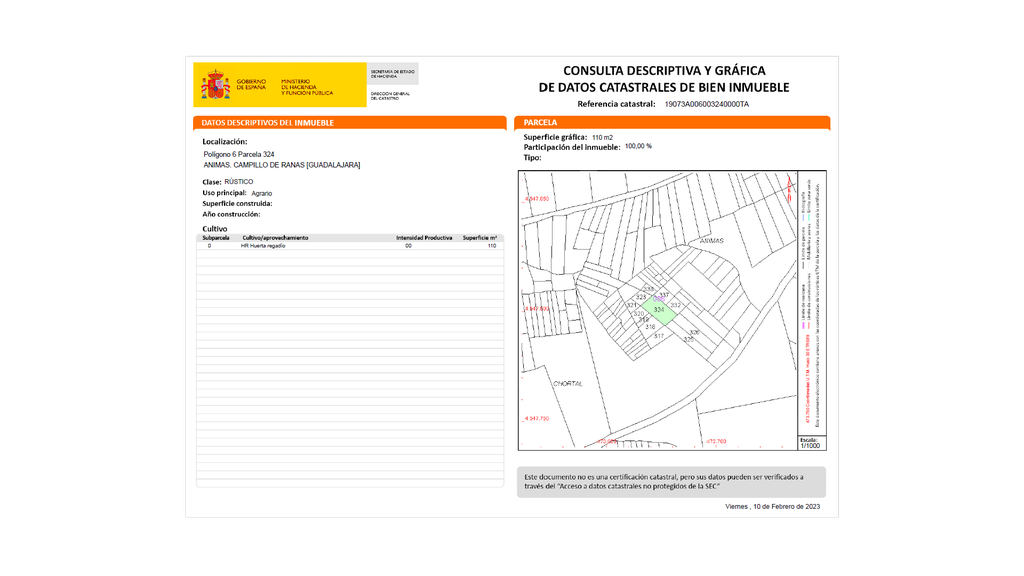1024x576 pixels.
Task: Click the '110 m2' graphic surface value
Action: [602, 138]
